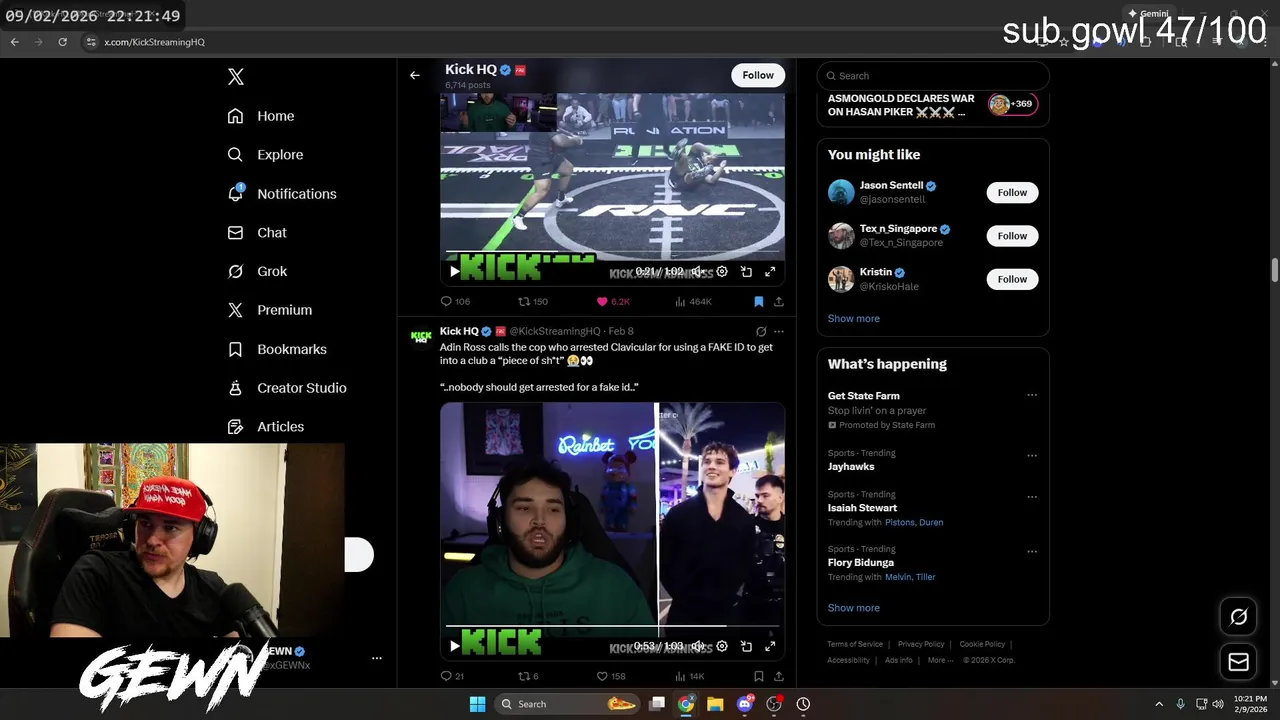Open File Explorer from the taskbar
The width and height of the screenshot is (1280, 720).
point(715,704)
